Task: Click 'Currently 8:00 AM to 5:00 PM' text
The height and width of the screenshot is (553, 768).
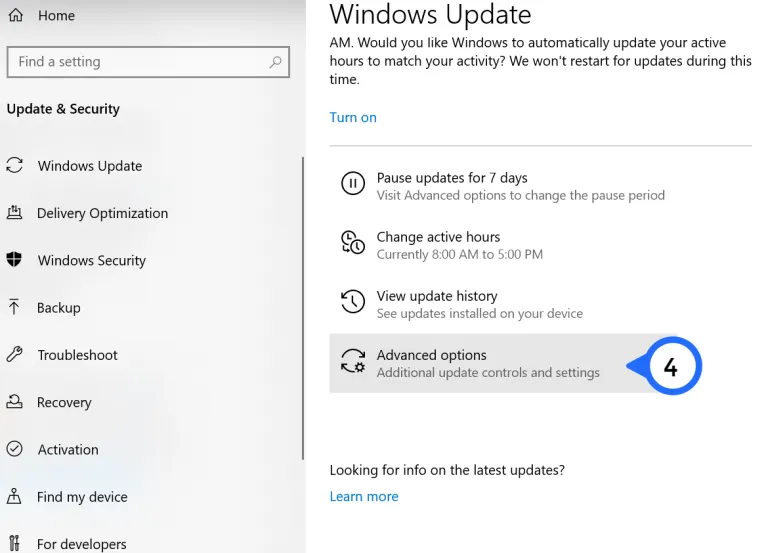Action: [459, 254]
